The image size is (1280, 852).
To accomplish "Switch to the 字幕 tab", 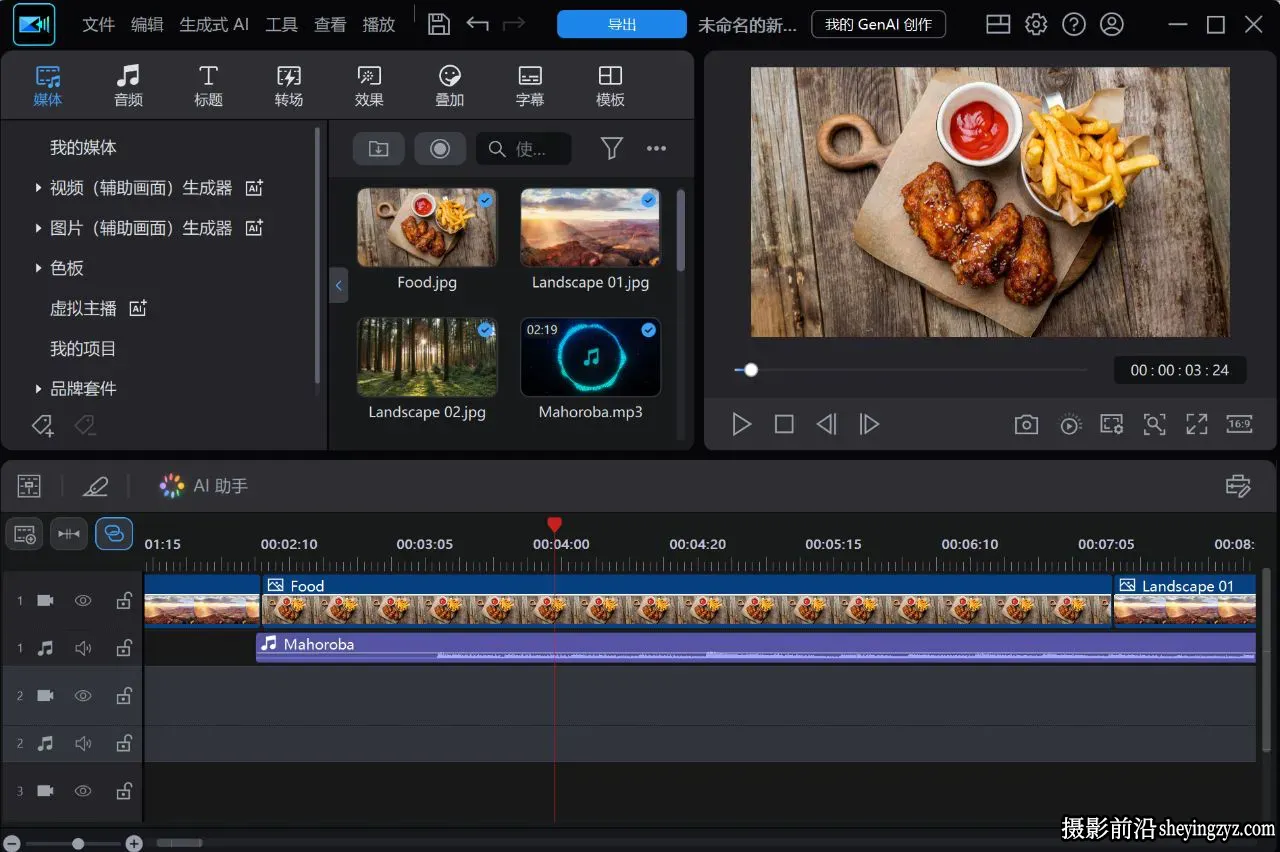I will tap(530, 86).
